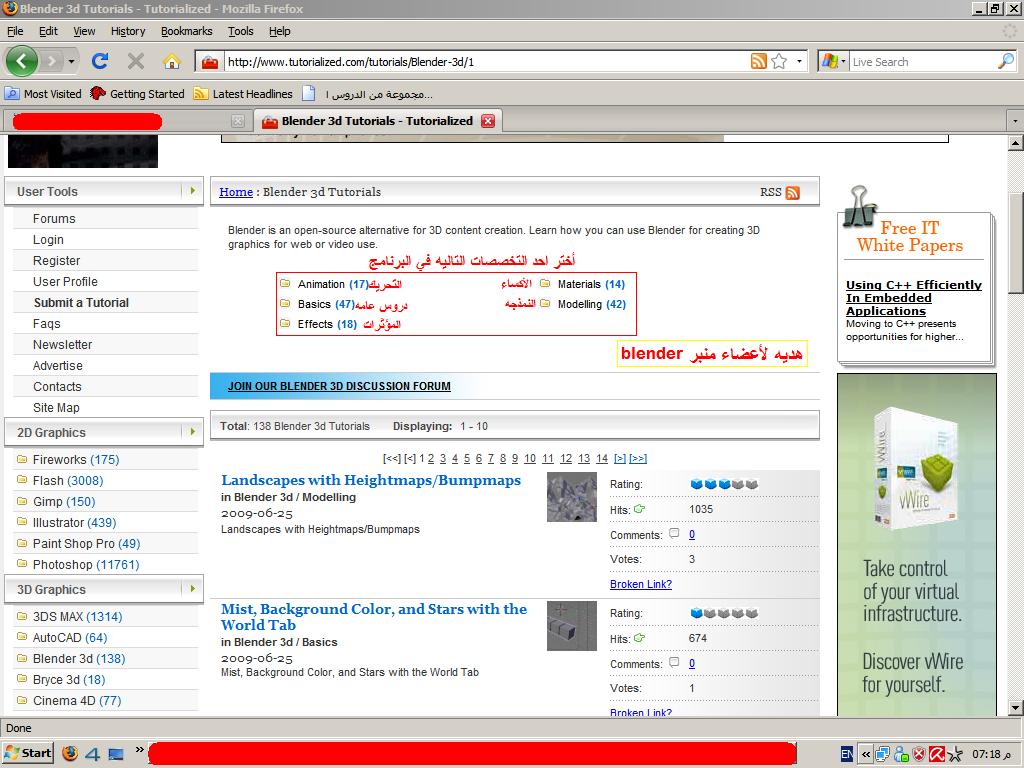Click the Firefox icon in the taskbar
The image size is (1024, 768).
pos(70,754)
